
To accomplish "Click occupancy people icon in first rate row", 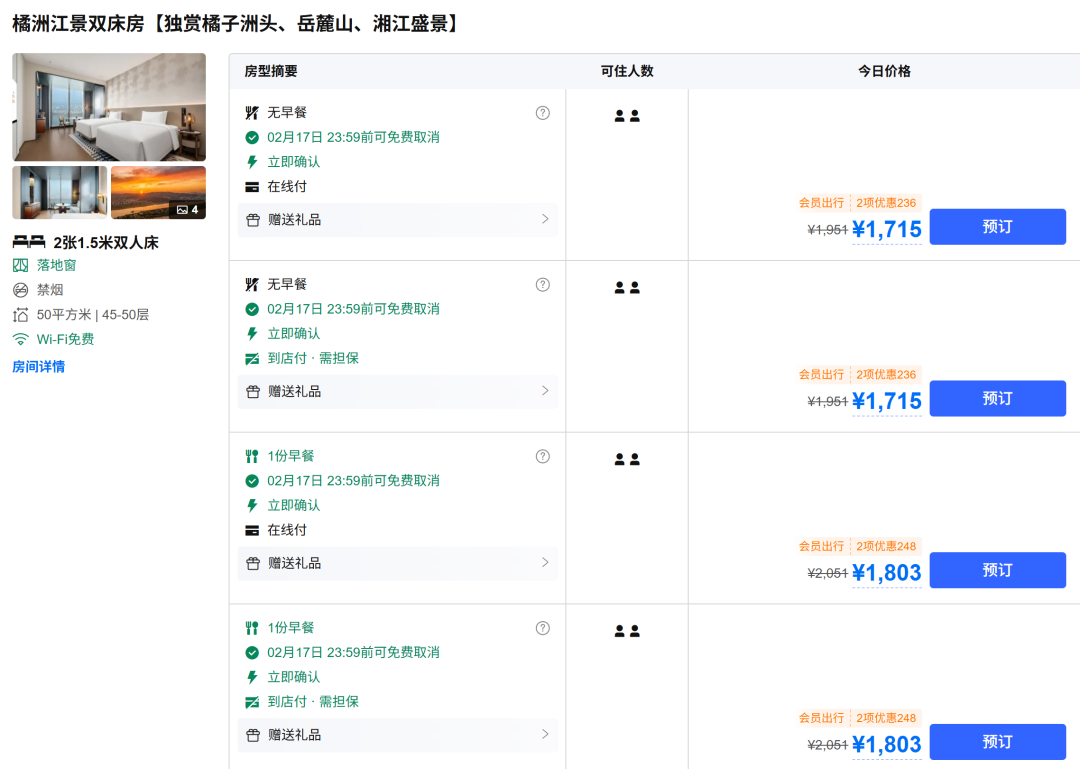I will pos(627,116).
